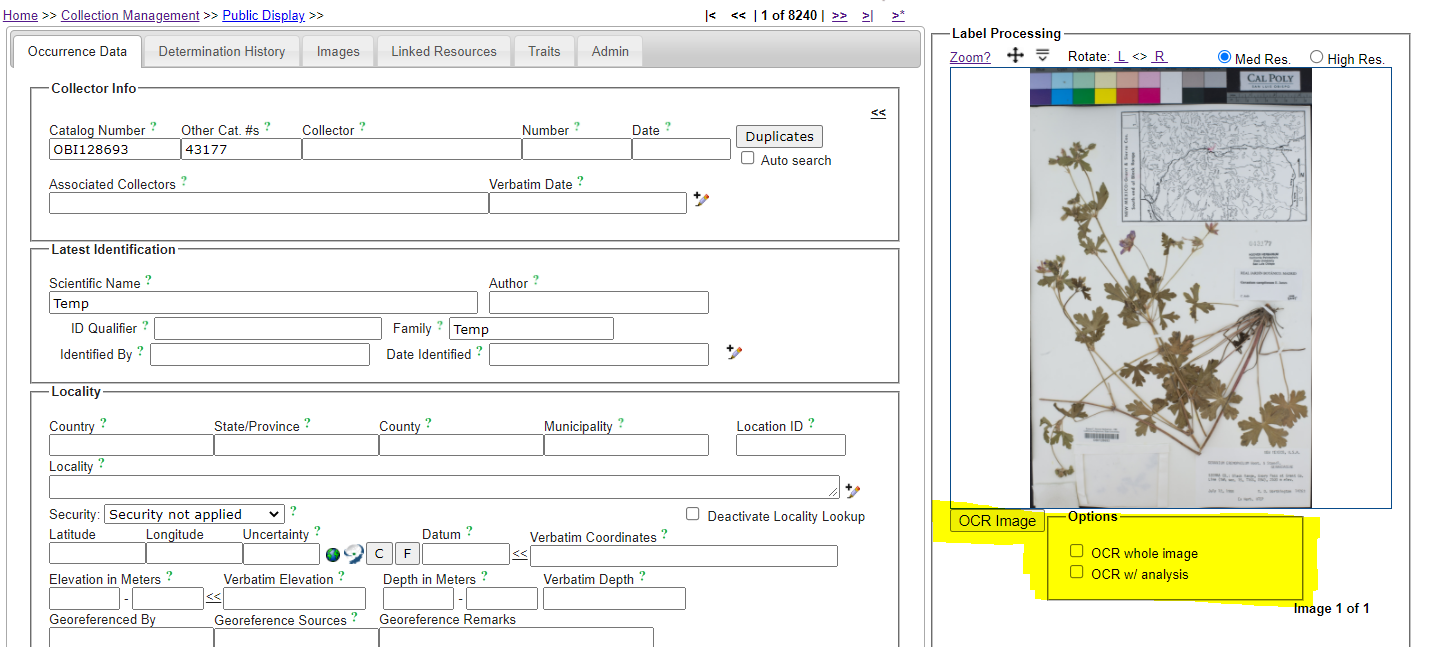Click into the Country input field

click(x=131, y=445)
